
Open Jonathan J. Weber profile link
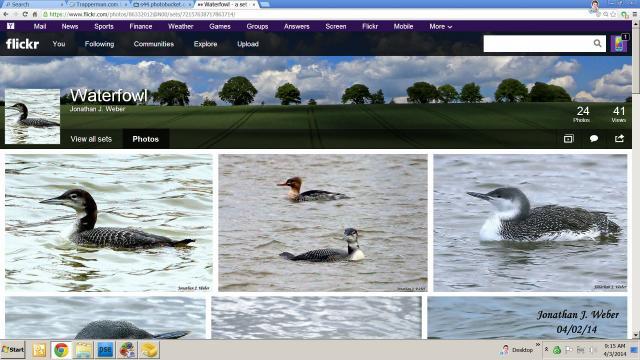[97, 109]
